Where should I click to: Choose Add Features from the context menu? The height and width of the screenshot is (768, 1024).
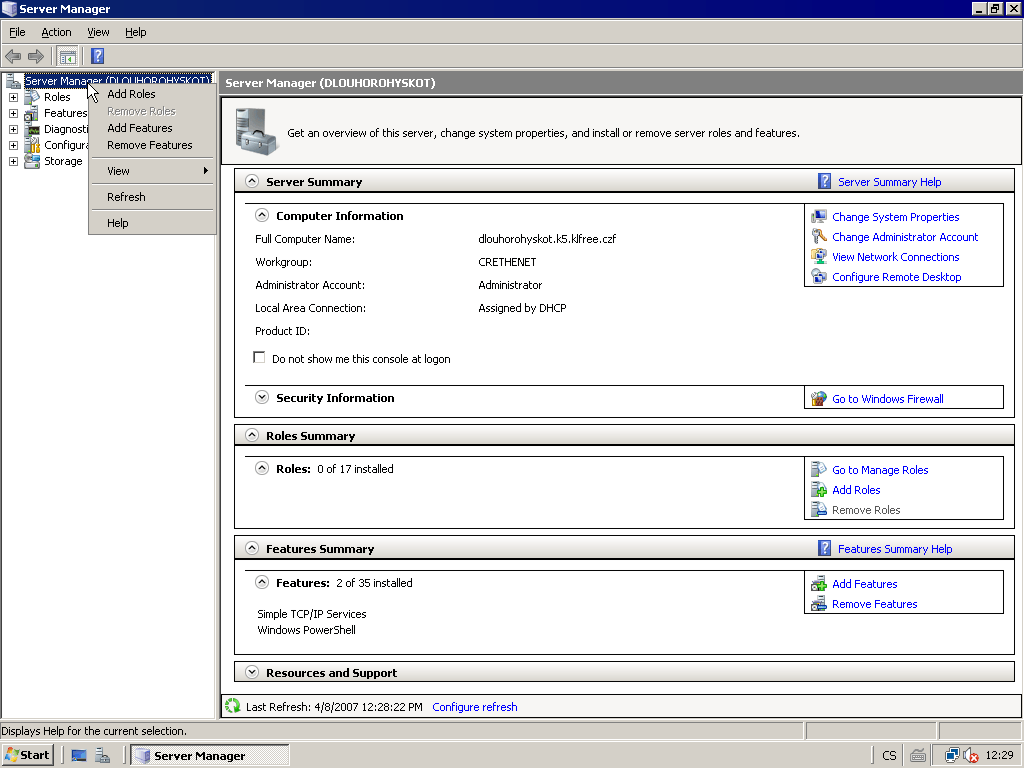tap(152, 128)
